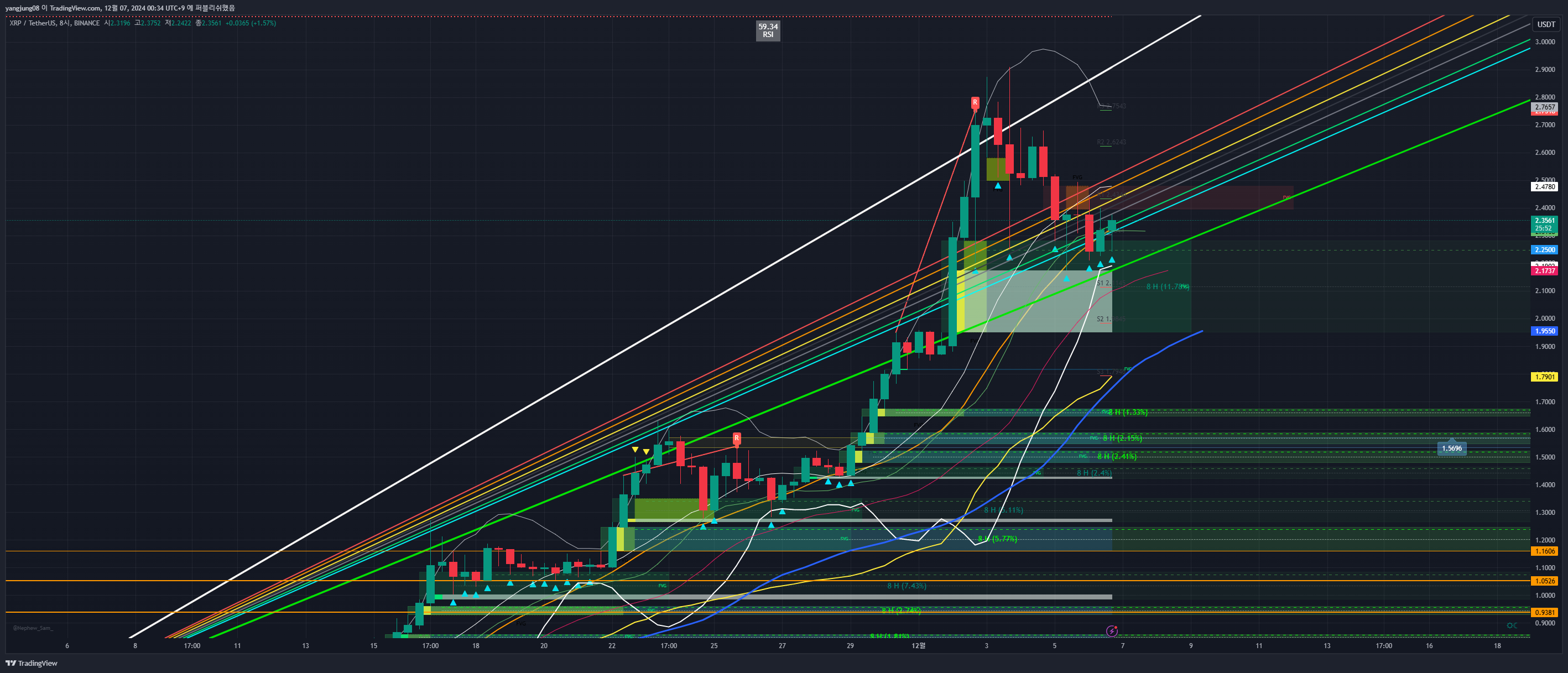Click the yellow 1.7901 price label

(1544, 377)
